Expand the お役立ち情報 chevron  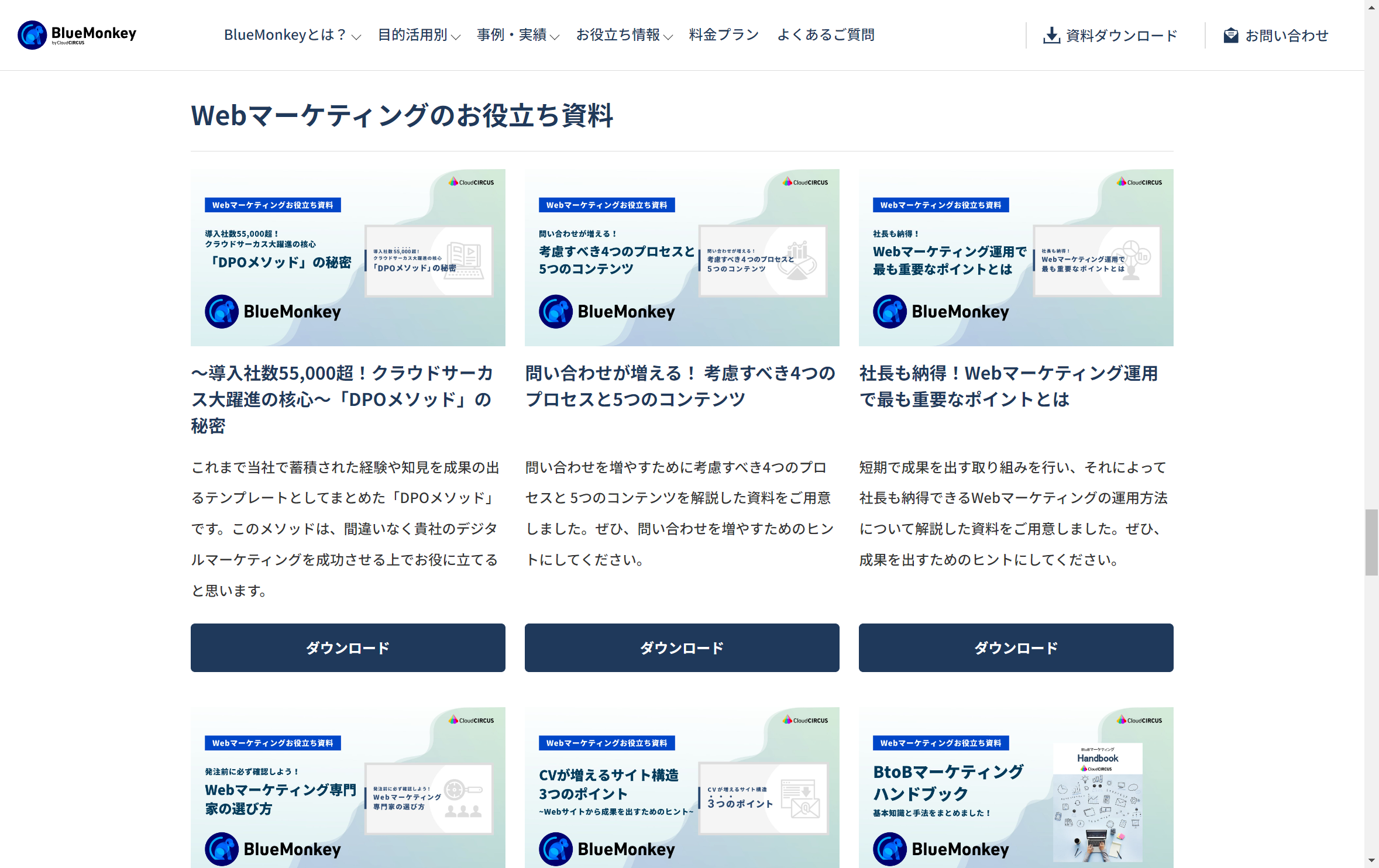(x=668, y=37)
